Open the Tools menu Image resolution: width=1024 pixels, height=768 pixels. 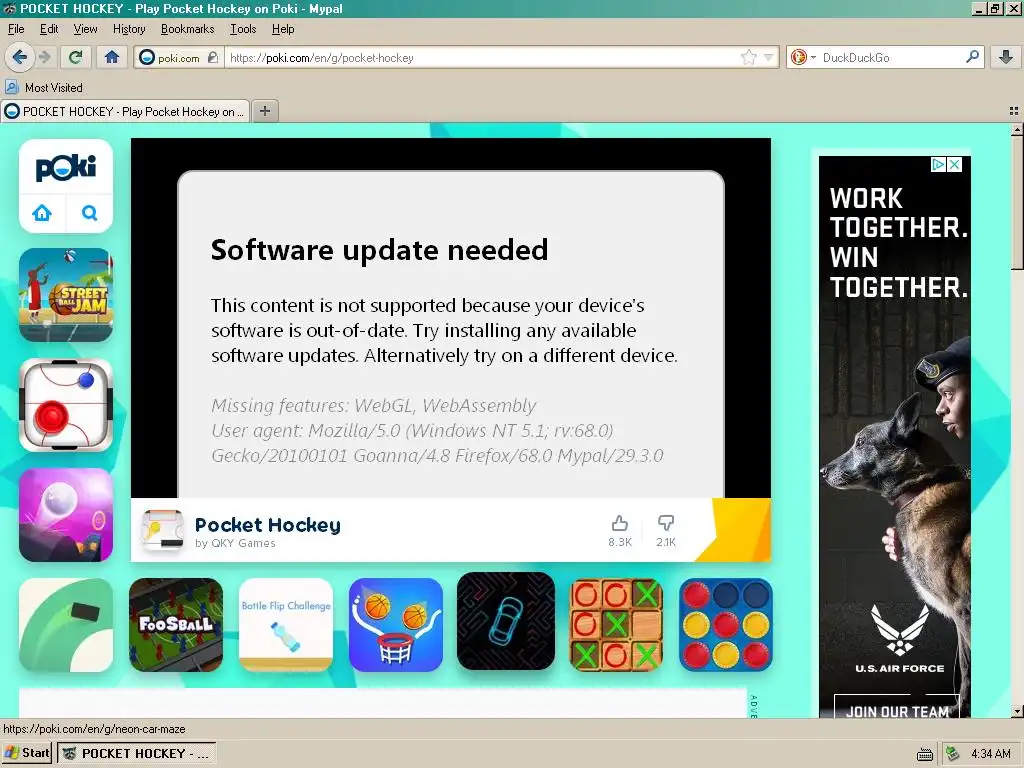tap(243, 29)
